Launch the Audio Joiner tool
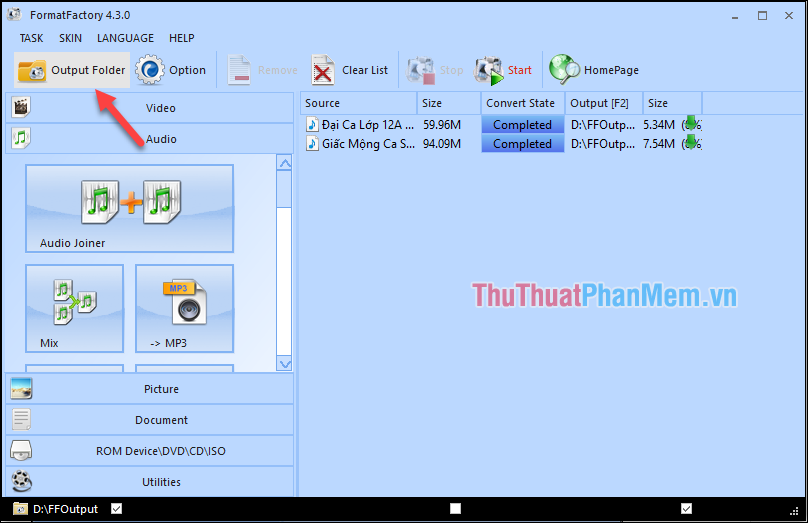 click(129, 208)
